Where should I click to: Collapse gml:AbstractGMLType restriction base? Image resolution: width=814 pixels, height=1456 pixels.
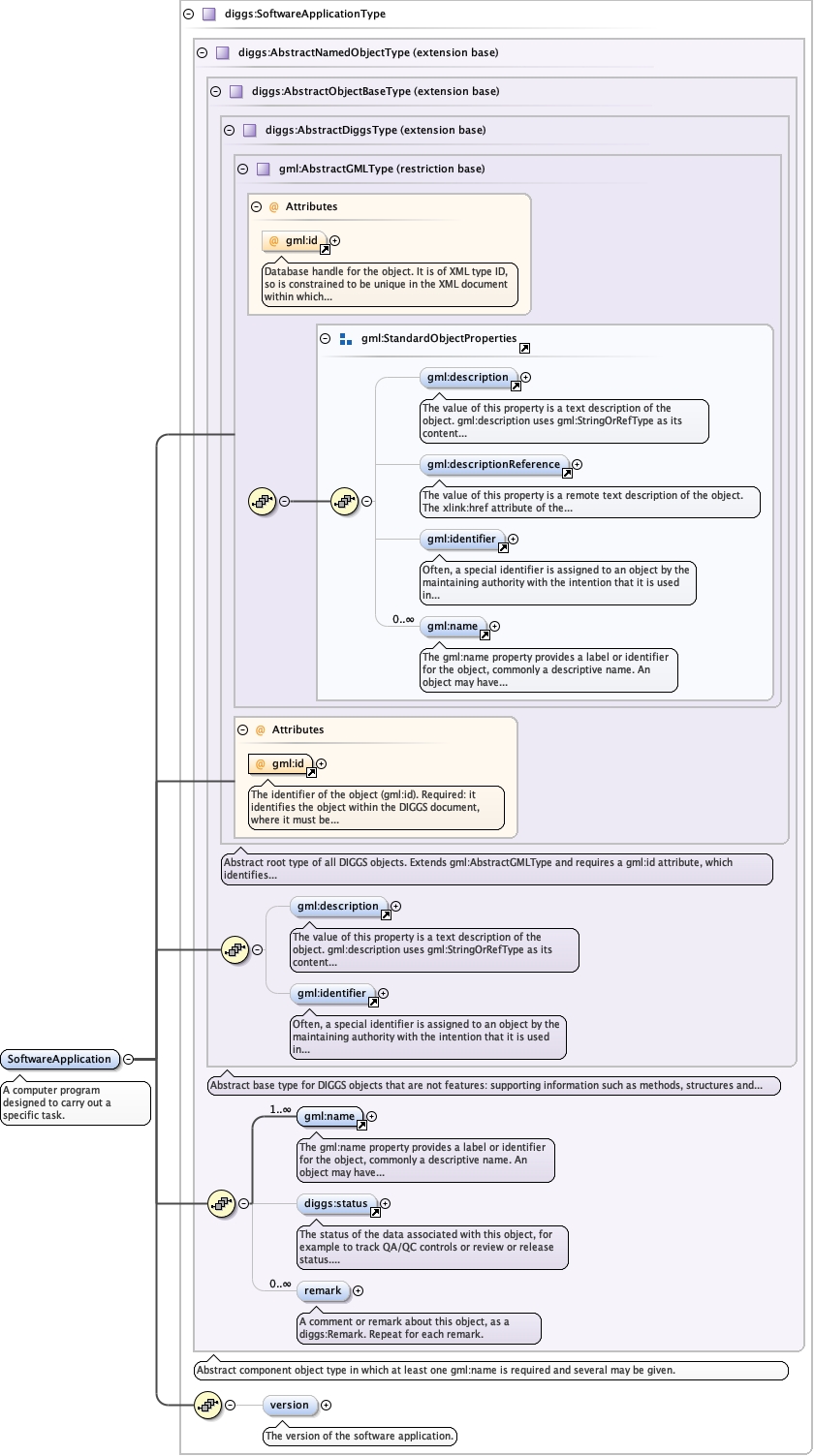[x=242, y=169]
